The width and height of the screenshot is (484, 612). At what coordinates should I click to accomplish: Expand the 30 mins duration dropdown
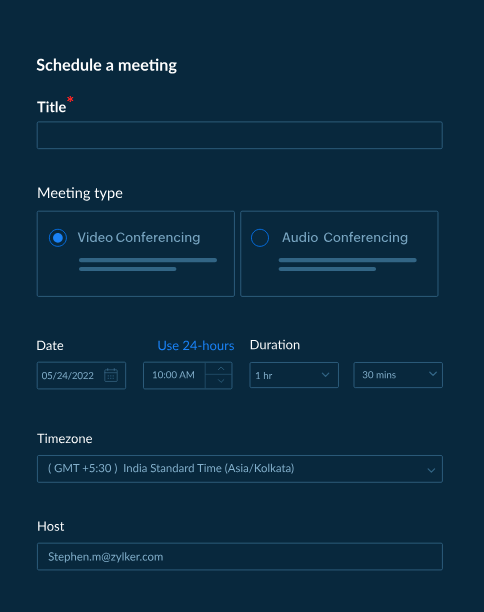point(398,375)
